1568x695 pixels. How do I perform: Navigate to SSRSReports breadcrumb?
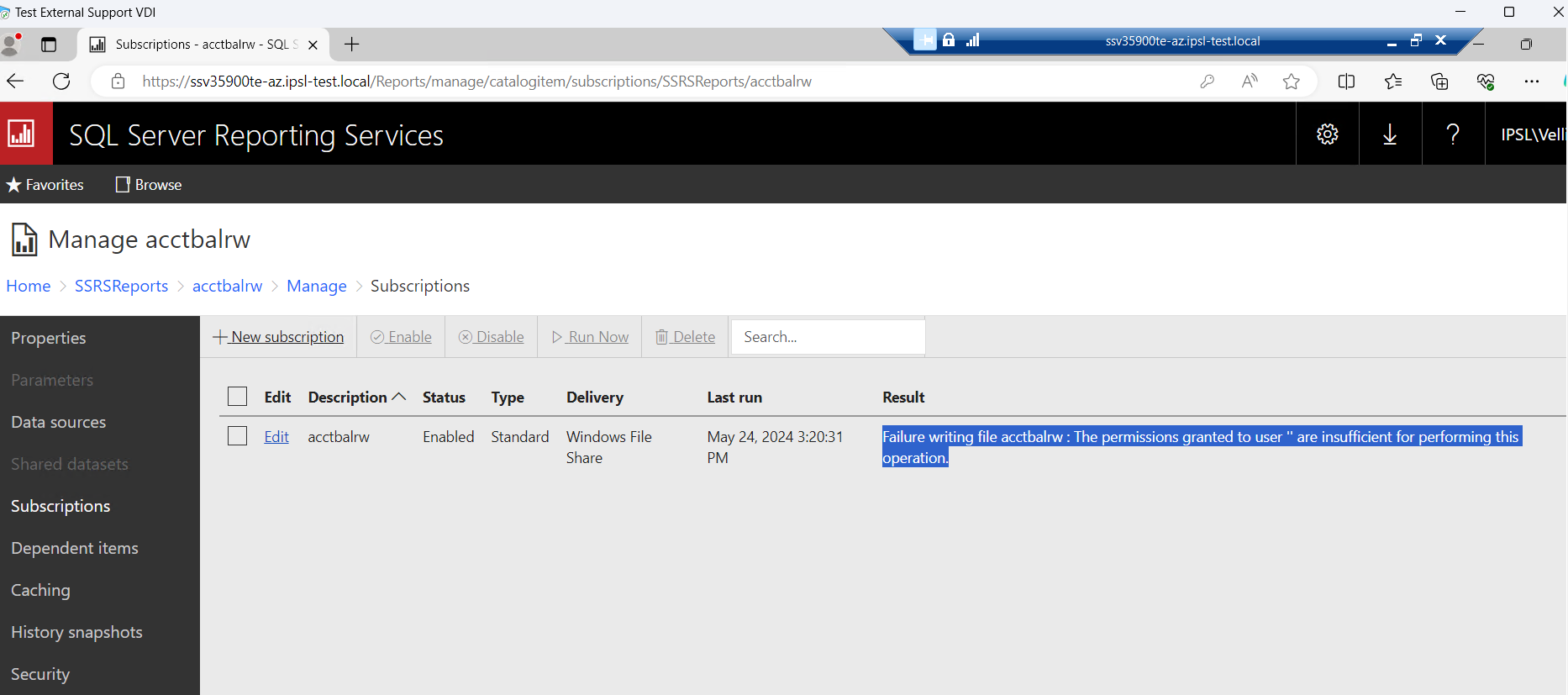pyautogui.click(x=121, y=287)
